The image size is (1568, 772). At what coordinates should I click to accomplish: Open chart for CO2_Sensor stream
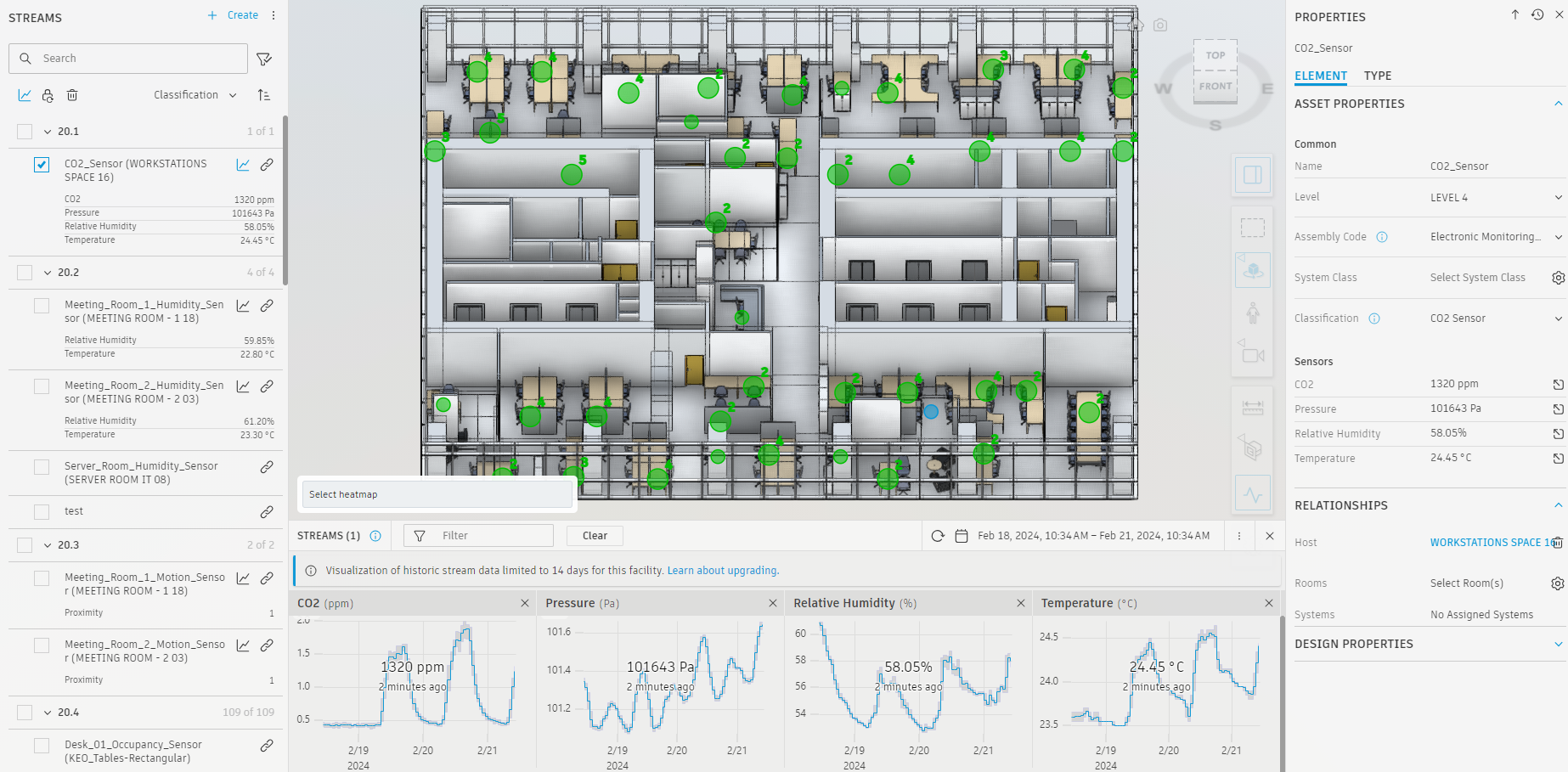pos(243,165)
